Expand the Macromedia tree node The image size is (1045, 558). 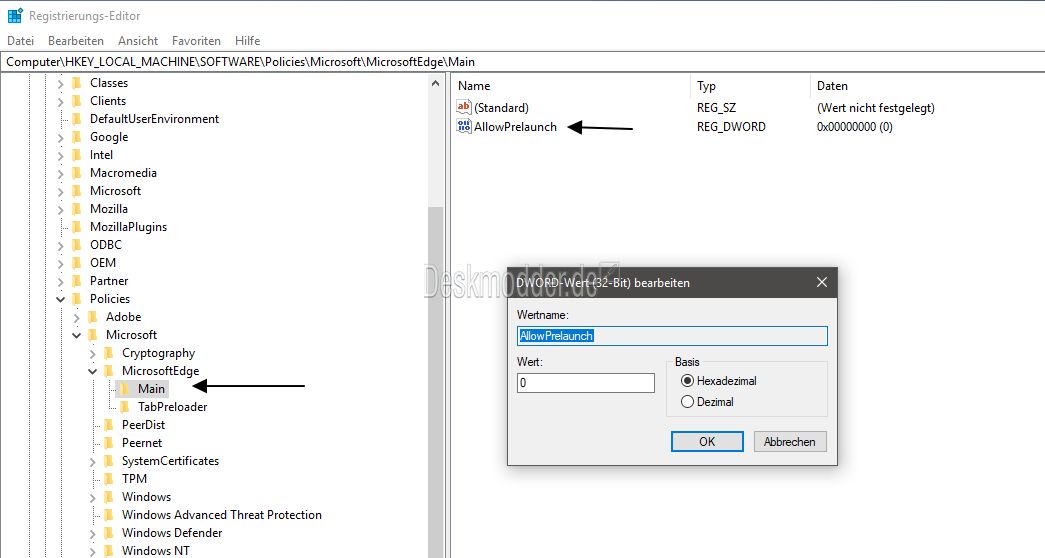click(x=61, y=173)
